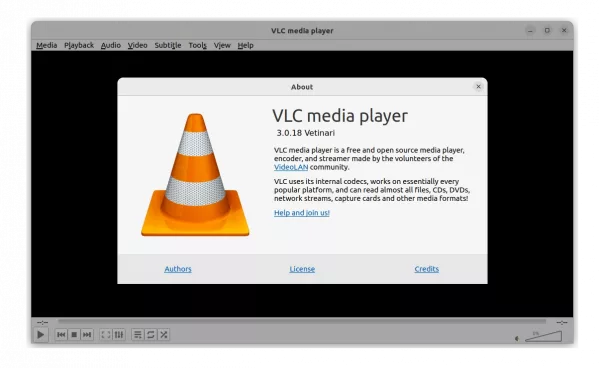Image resolution: width=600 pixels, height=368 pixels.
Task: Click the 'Help and join us!' link
Action: click(302, 213)
